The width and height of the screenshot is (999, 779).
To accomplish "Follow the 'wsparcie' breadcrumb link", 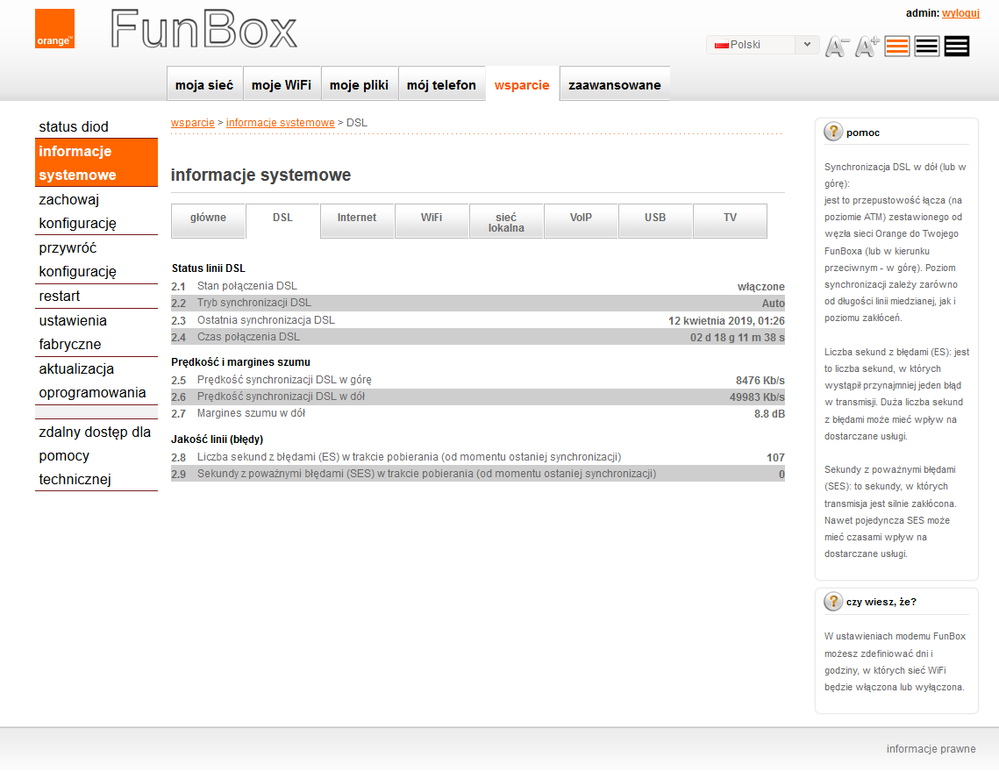I will tap(192, 122).
